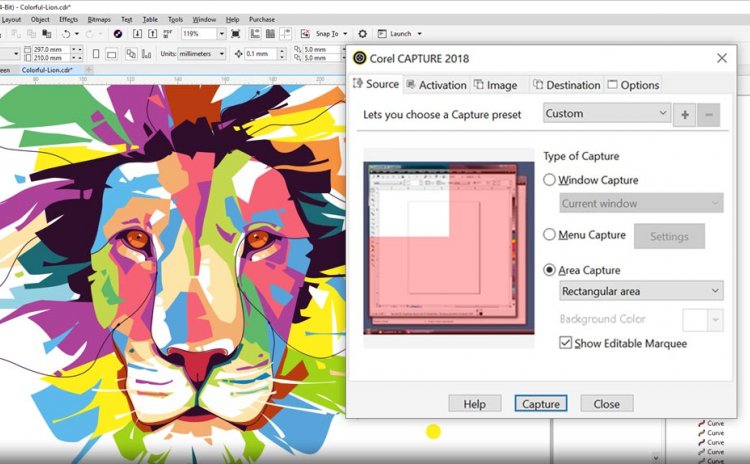The width and height of the screenshot is (750, 464).
Task: Close Corel CAPTURE dialog with the X
Action: [722, 58]
